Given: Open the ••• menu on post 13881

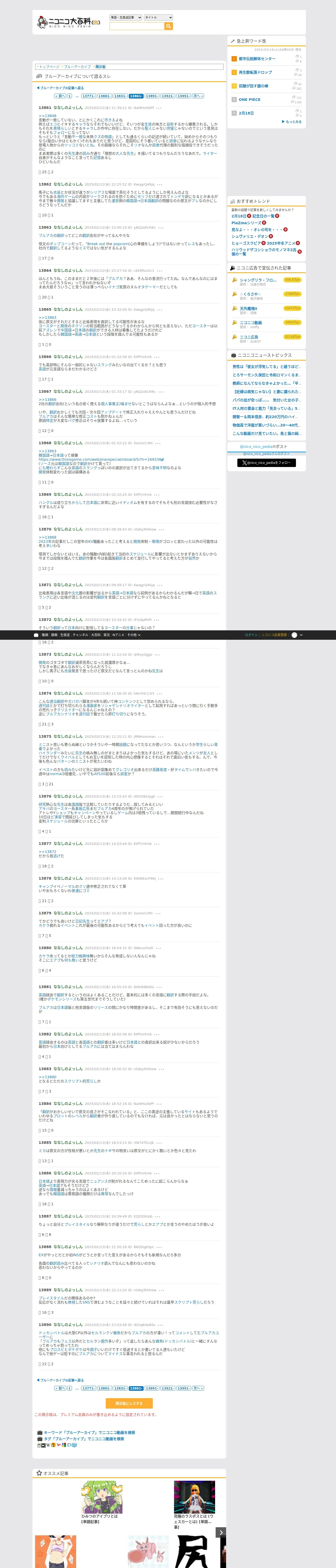Looking at the screenshot, I should (159, 987).
